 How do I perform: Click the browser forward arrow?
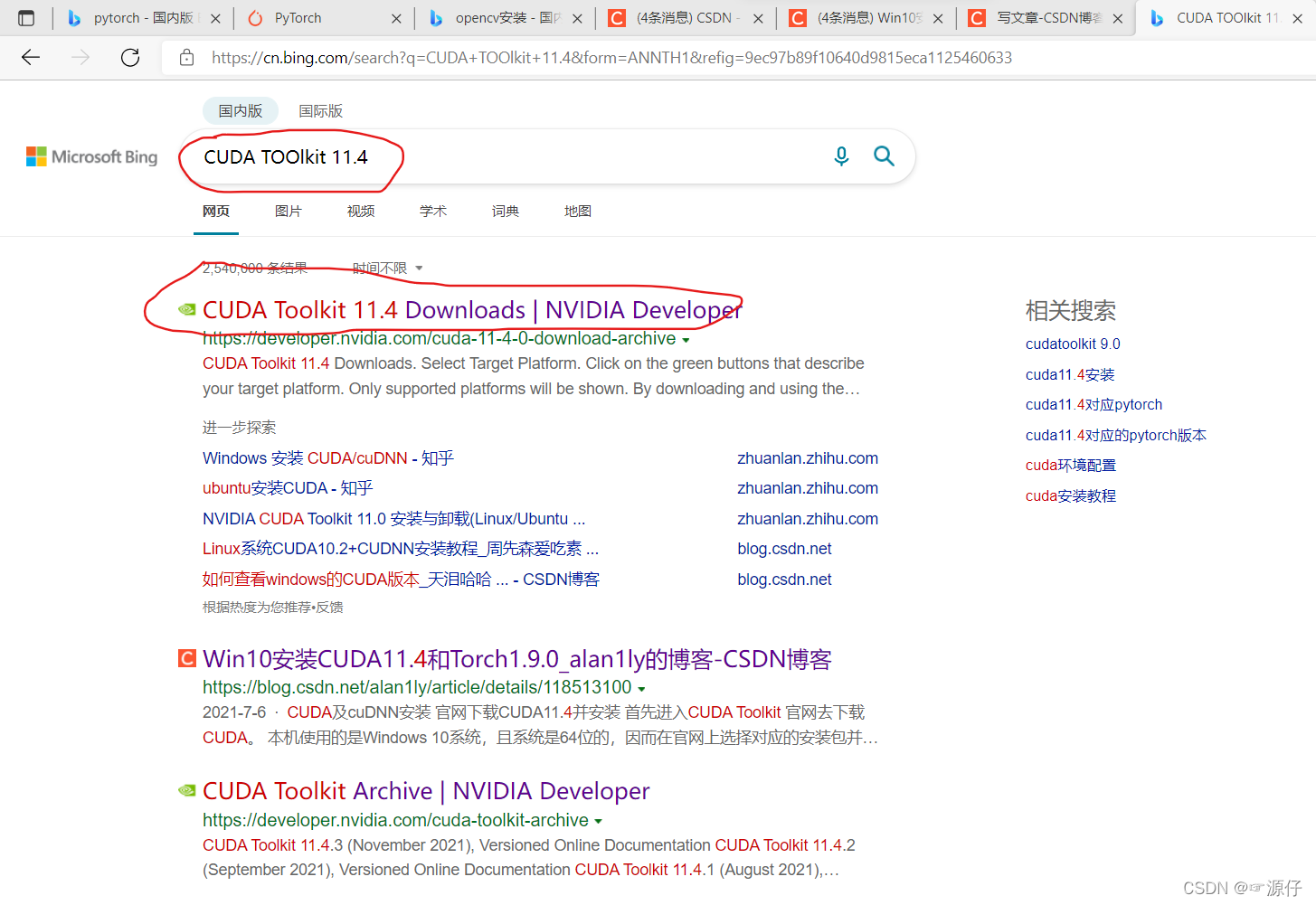(x=80, y=58)
